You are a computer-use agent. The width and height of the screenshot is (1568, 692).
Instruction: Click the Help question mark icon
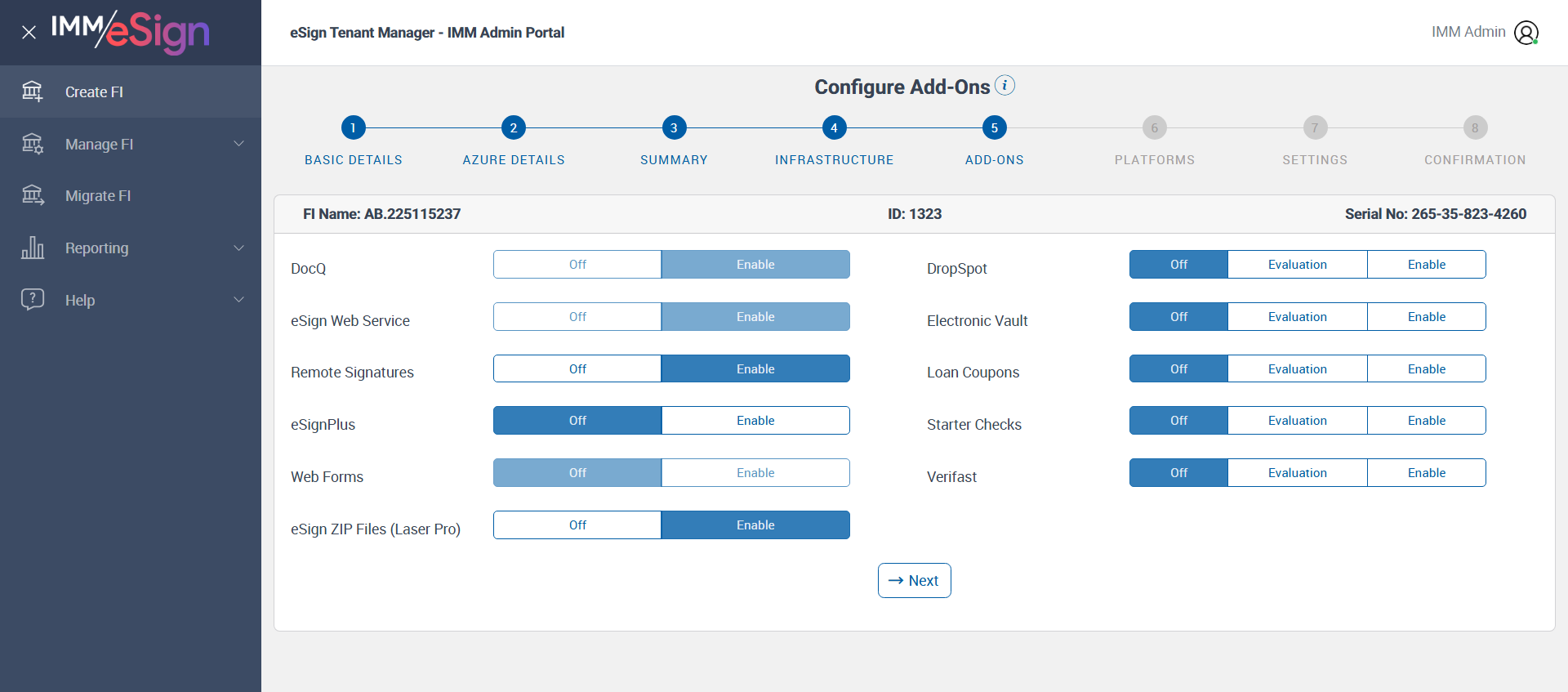[33, 300]
